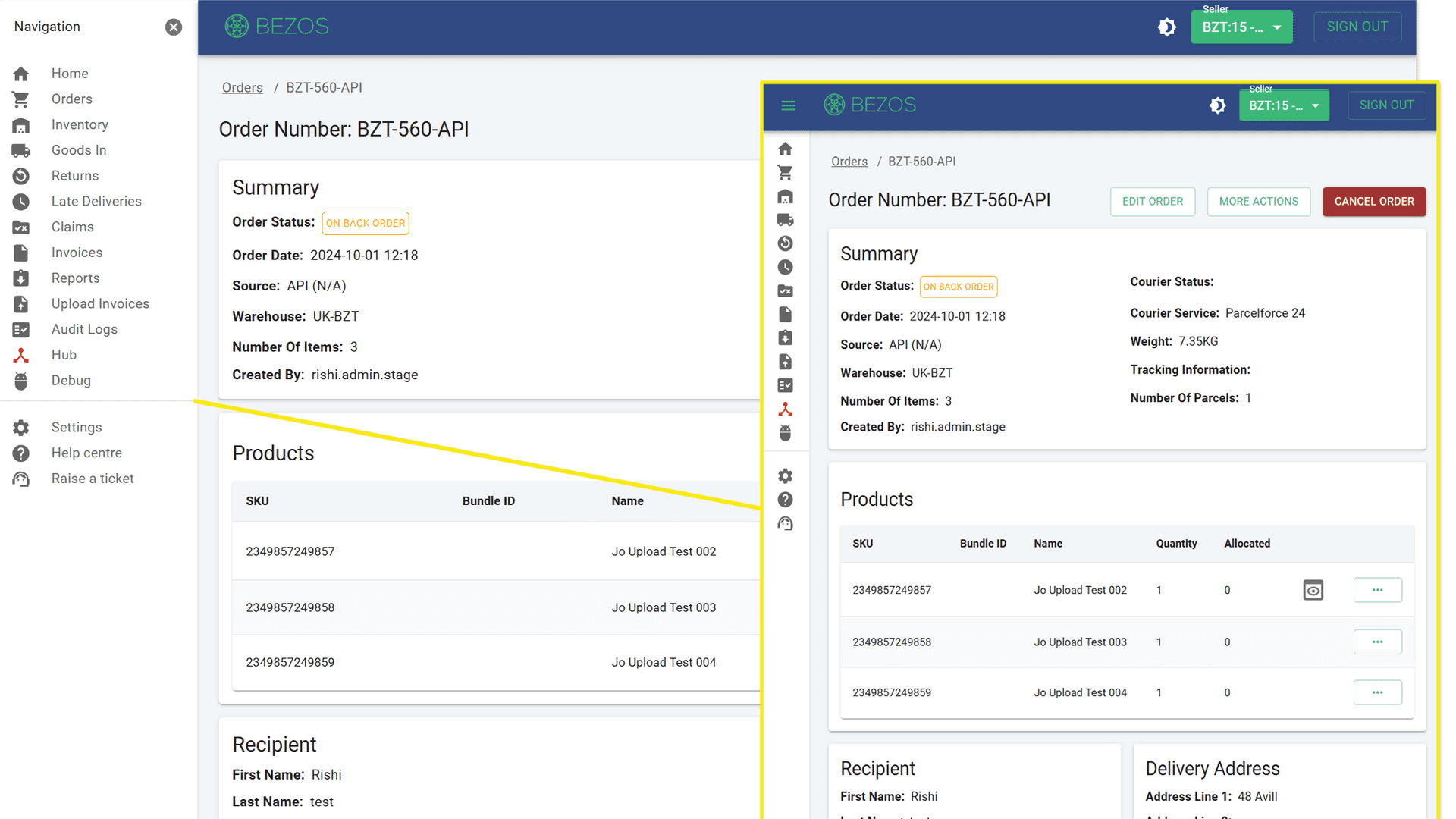Viewport: 1456px width, 819px height.
Task: Click the Reports icon in the collapsed sidebar
Action: coord(786,338)
